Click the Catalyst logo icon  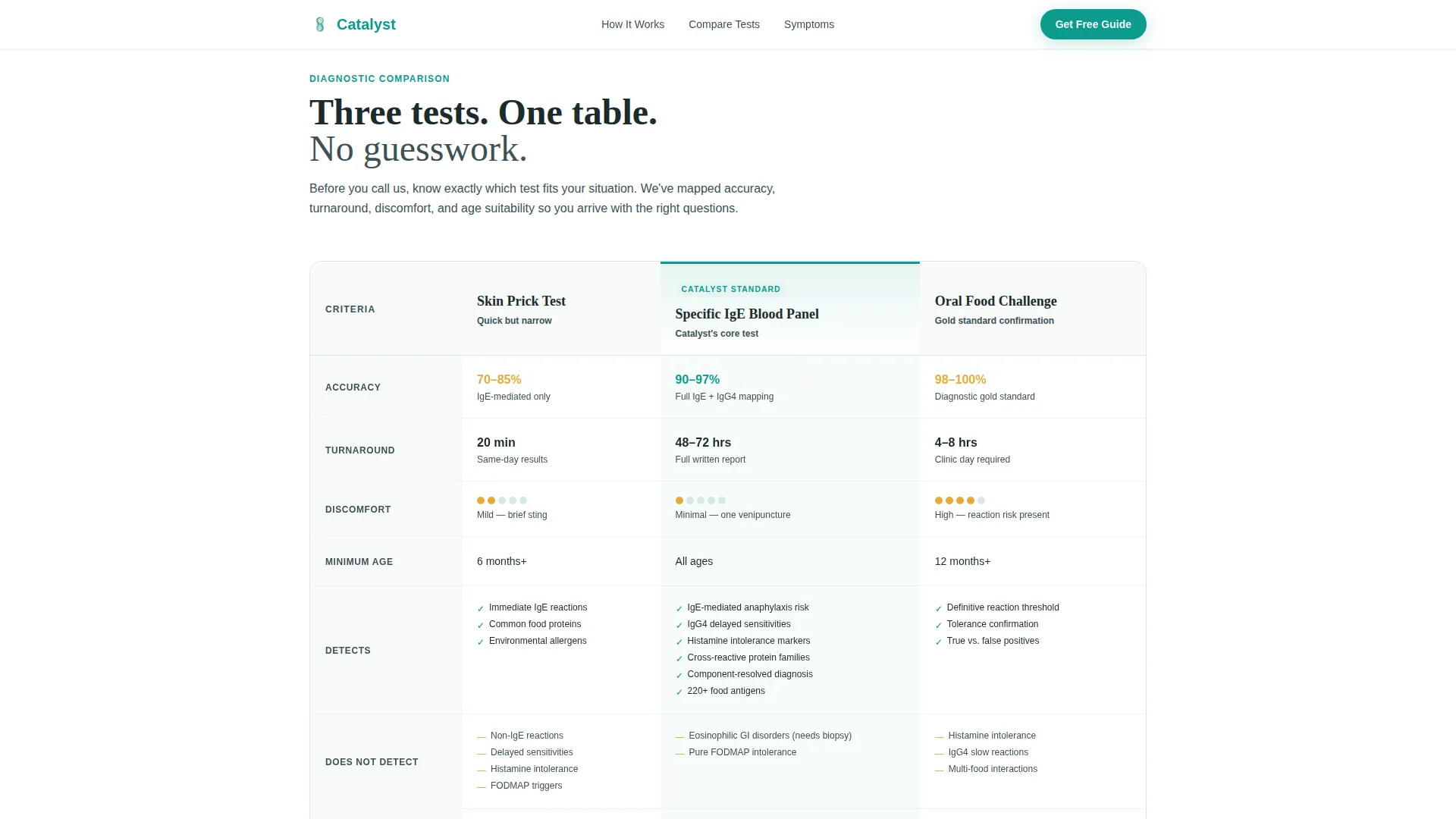pyautogui.click(x=320, y=24)
